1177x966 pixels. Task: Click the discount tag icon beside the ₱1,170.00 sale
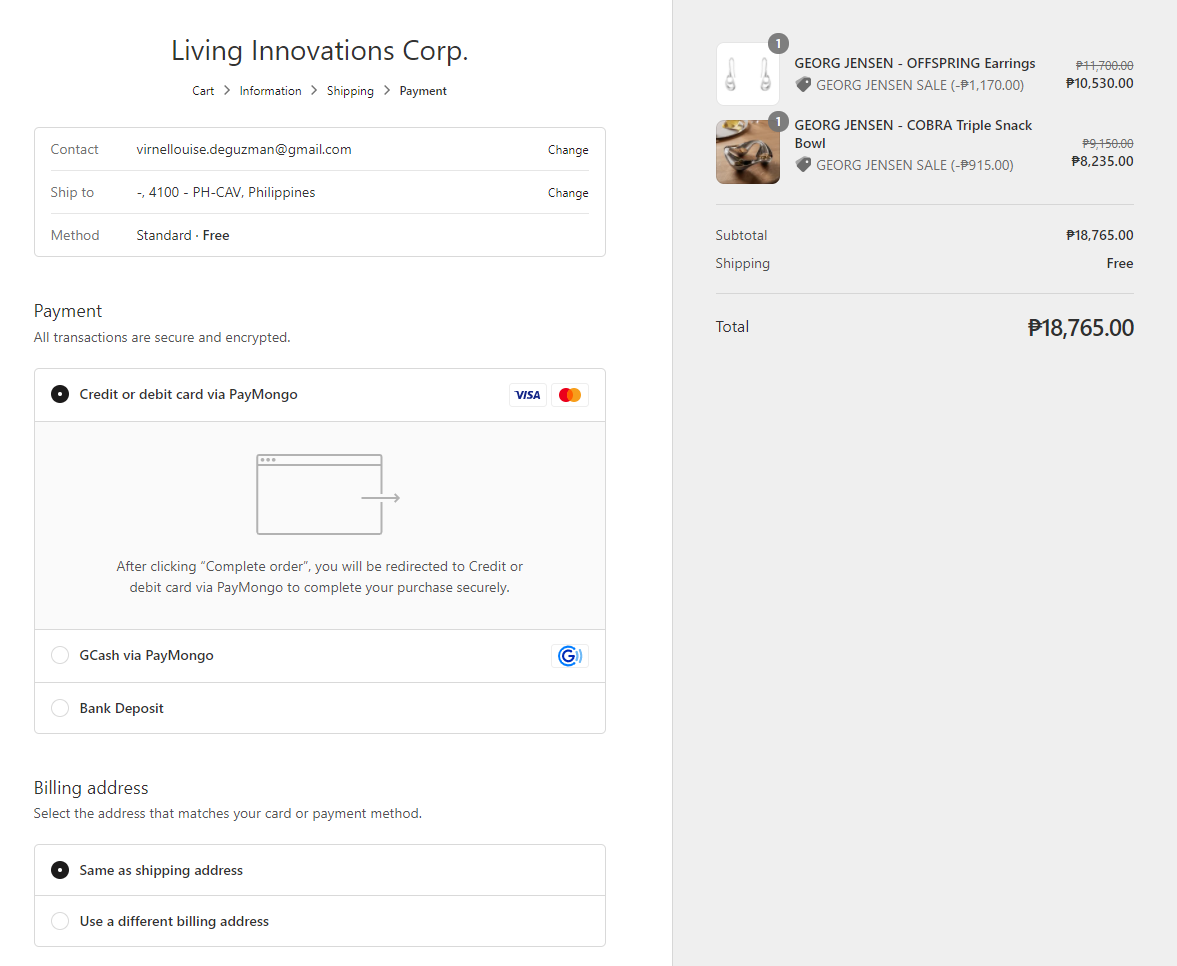point(803,85)
